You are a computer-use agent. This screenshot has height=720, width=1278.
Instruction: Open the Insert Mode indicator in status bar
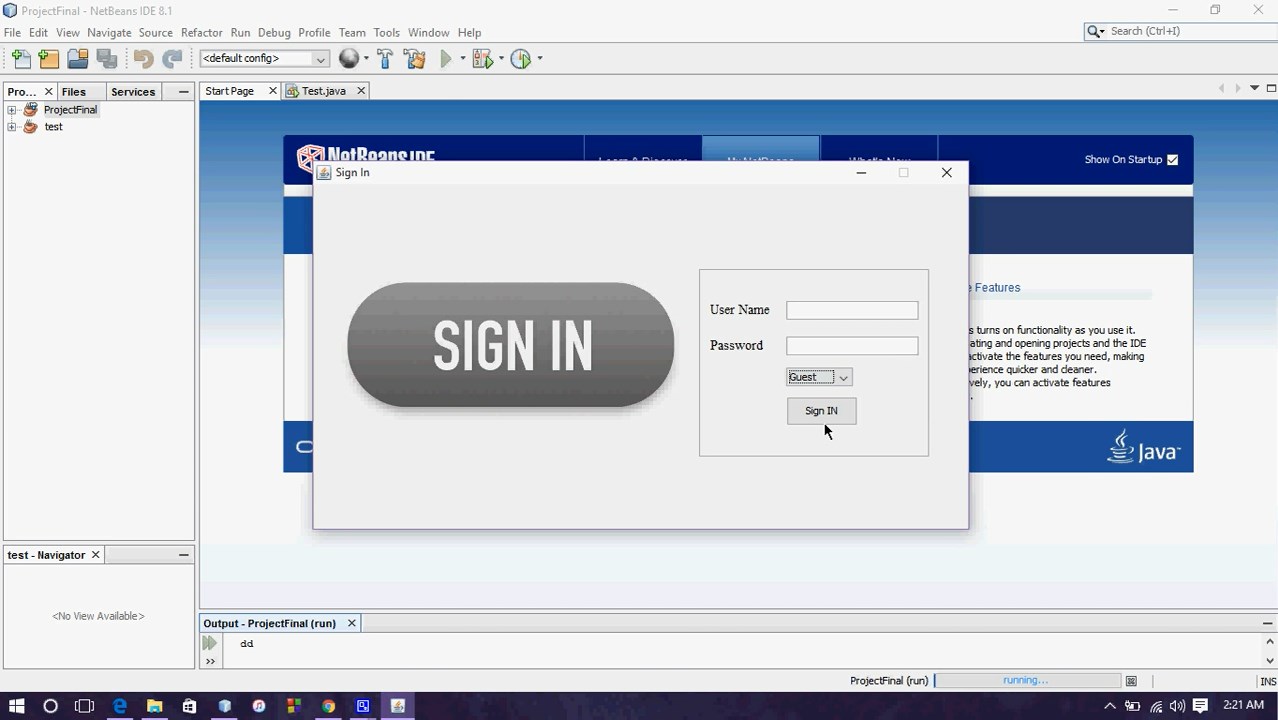[x=1265, y=680]
